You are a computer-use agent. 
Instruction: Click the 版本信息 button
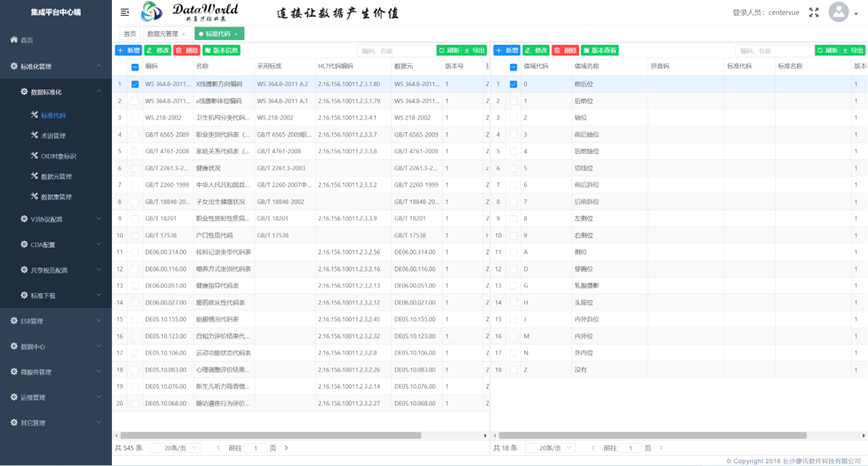[x=221, y=50]
